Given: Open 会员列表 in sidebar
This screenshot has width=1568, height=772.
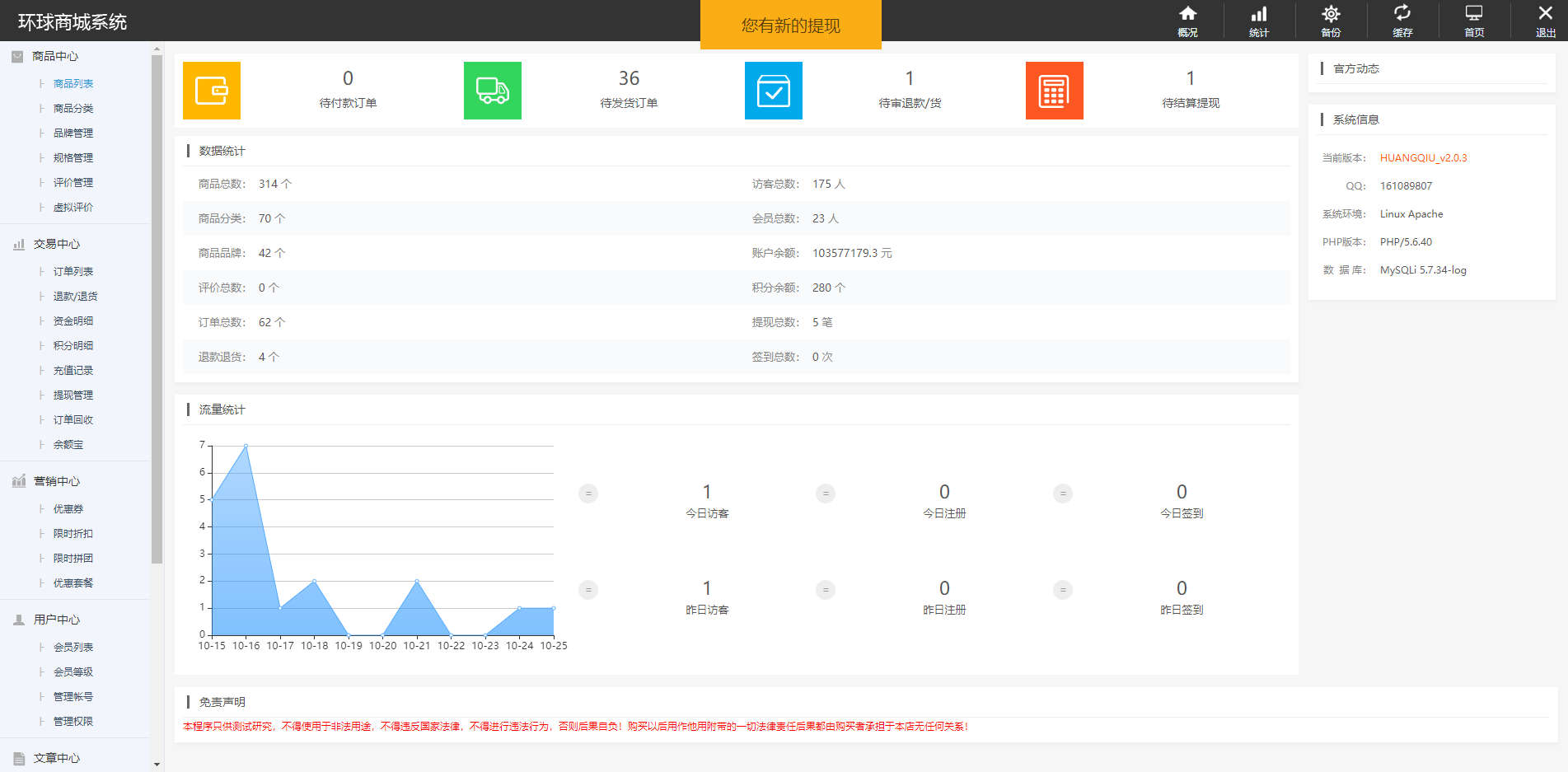Looking at the screenshot, I should (x=73, y=648).
